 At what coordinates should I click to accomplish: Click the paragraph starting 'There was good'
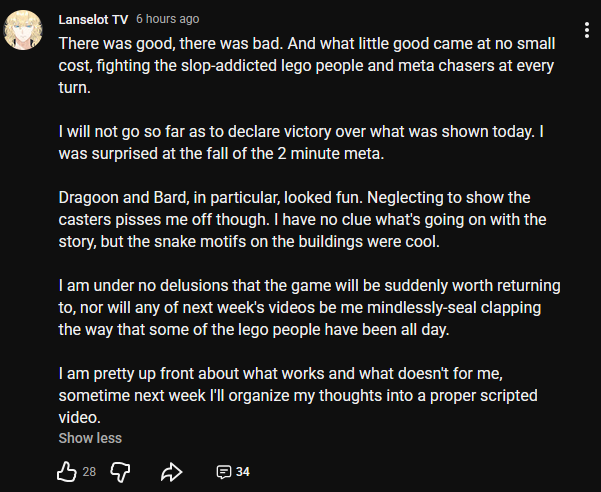pyautogui.click(x=307, y=66)
